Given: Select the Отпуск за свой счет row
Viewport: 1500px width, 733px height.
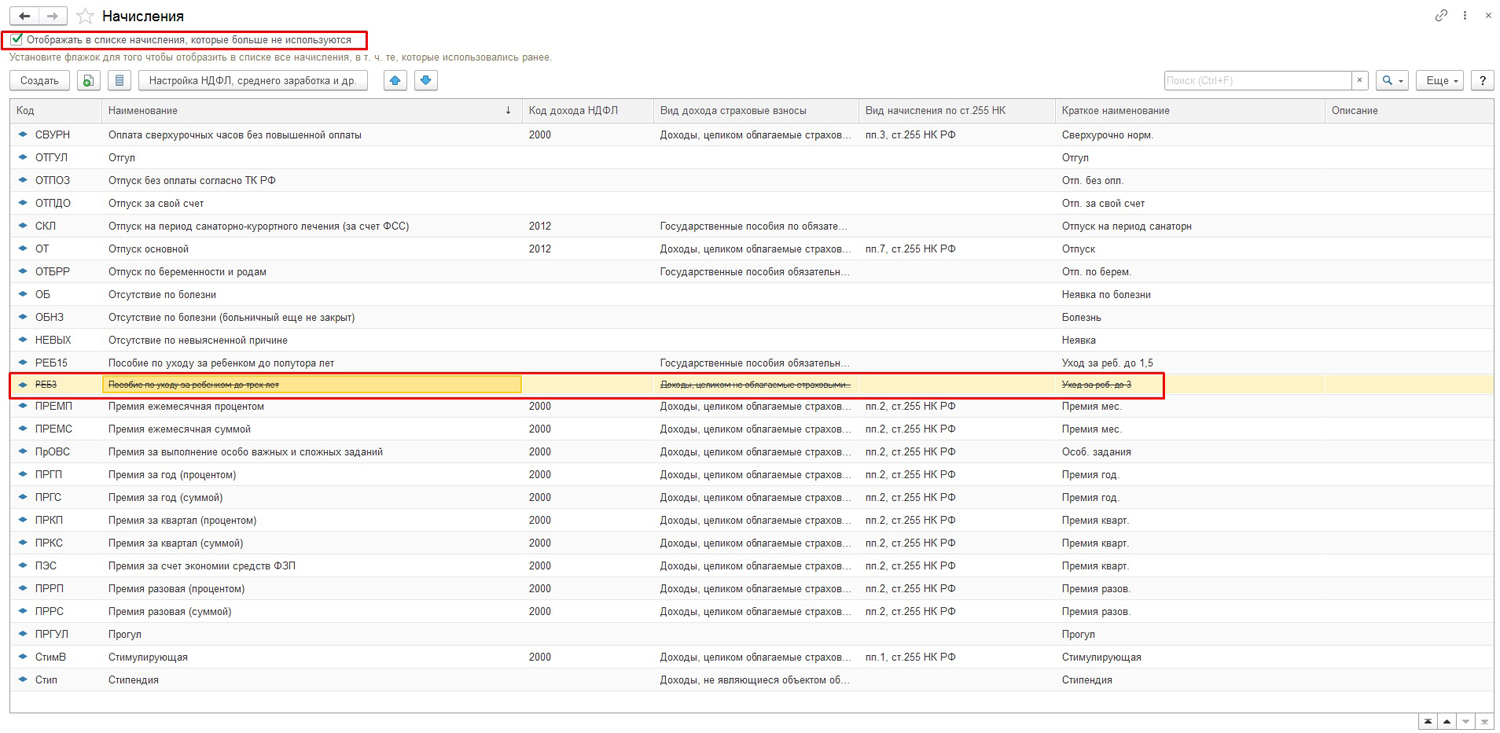Looking at the screenshot, I should coord(752,203).
